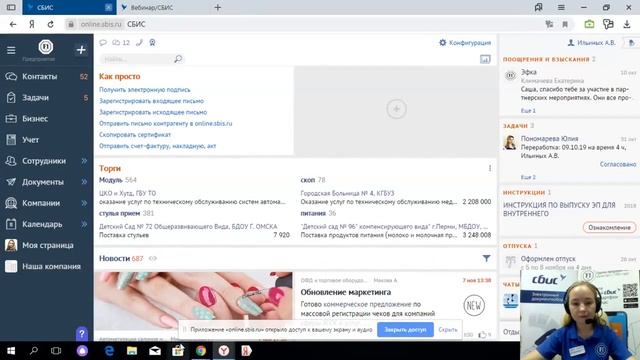The height and width of the screenshot is (360, 640).
Task: Open the chats icon showing 12
Action: tap(121, 42)
